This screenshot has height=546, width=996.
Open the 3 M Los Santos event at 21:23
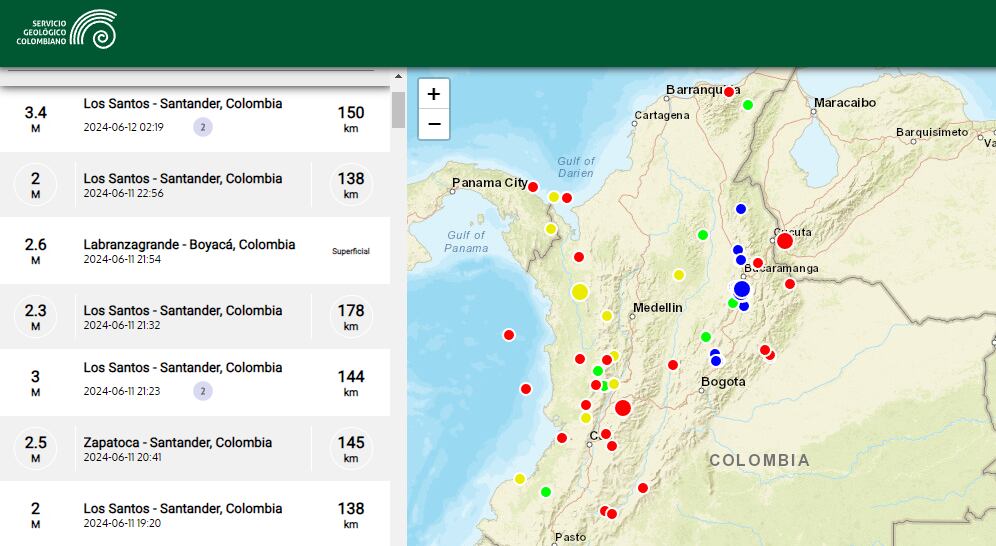point(195,383)
